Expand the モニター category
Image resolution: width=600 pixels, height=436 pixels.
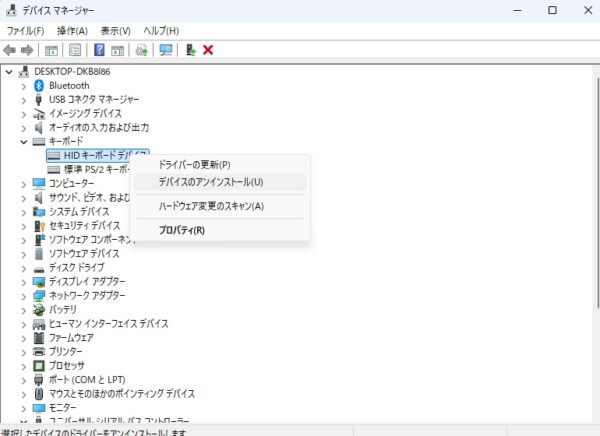[x=24, y=409]
